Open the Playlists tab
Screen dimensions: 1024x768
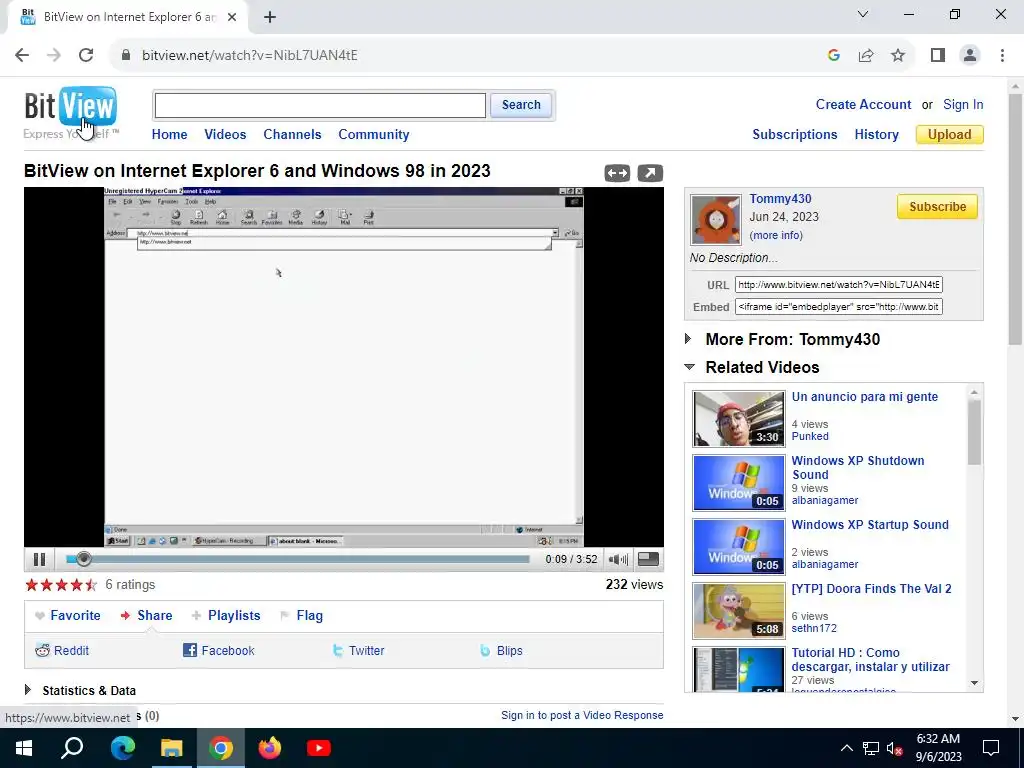pos(226,615)
